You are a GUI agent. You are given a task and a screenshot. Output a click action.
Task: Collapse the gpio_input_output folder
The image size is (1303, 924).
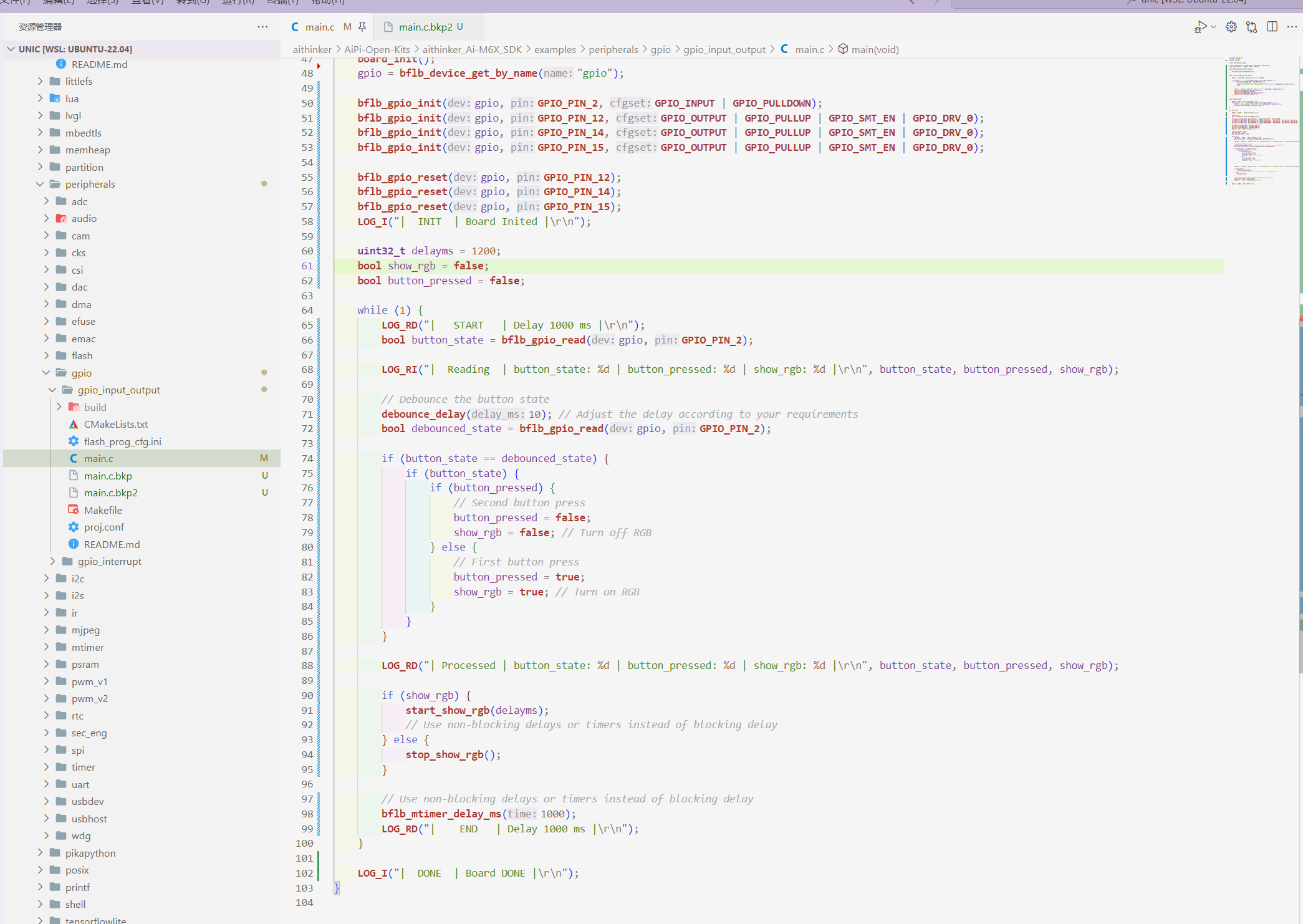pyautogui.click(x=52, y=390)
